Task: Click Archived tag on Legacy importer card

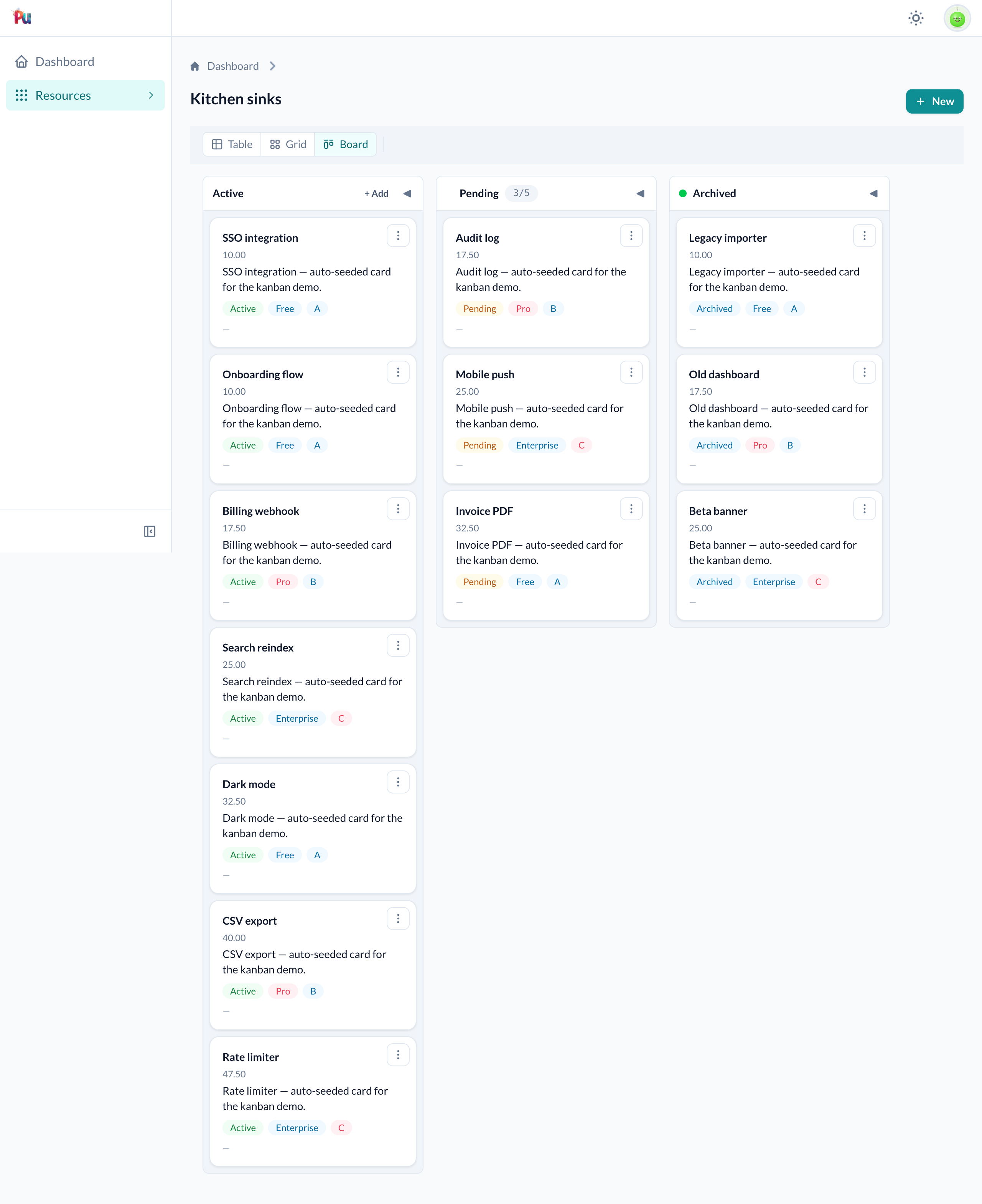Action: coord(714,309)
